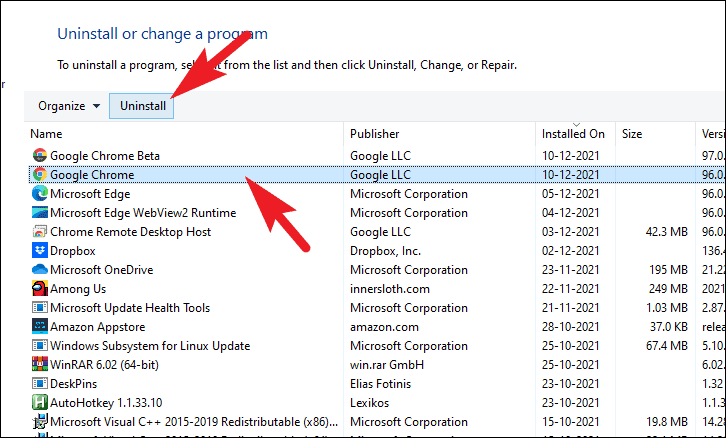726x438 pixels.
Task: Click the Google Chrome program icon
Action: click(40, 175)
